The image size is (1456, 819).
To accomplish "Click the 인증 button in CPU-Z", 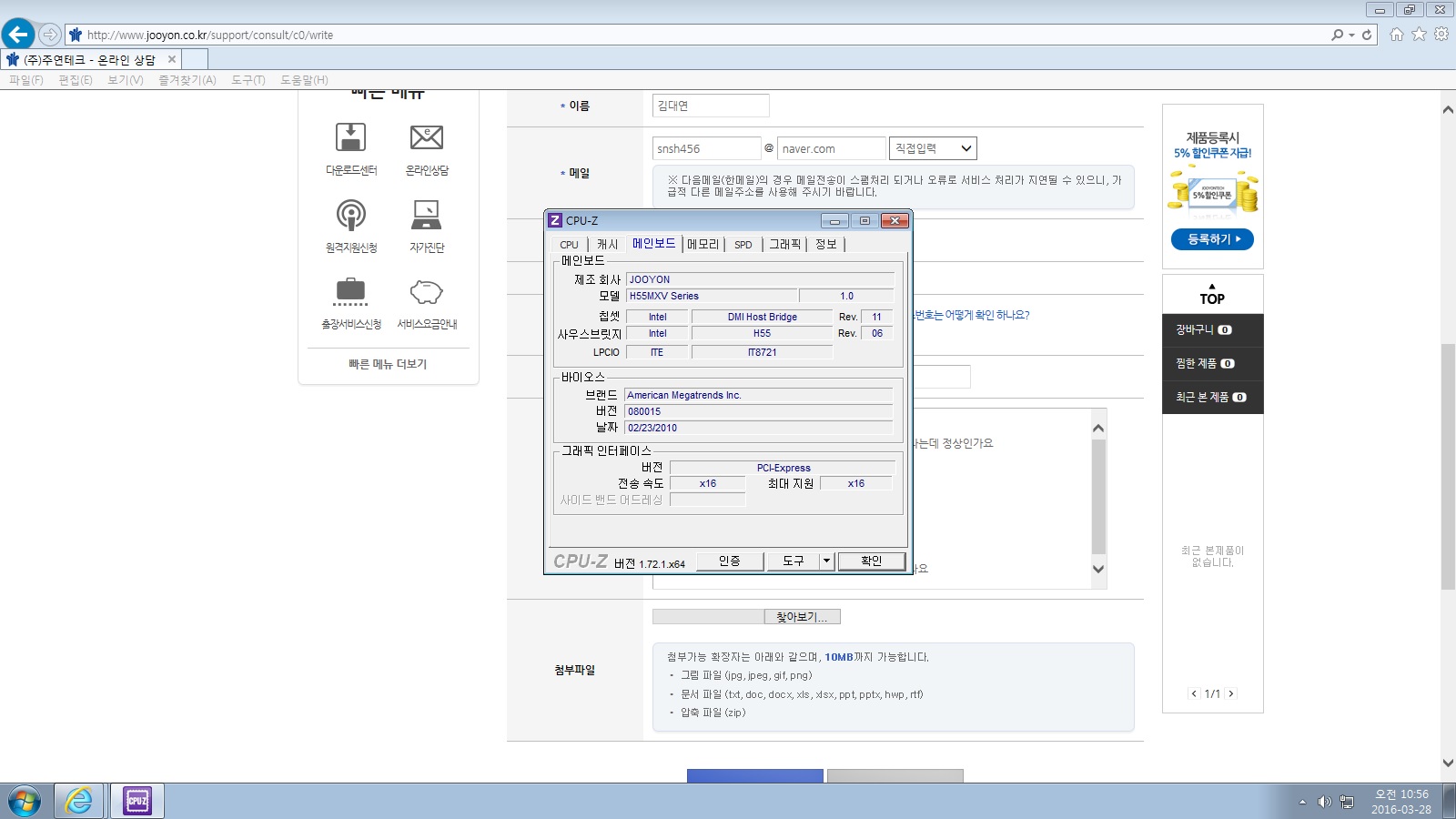I will pos(730,561).
